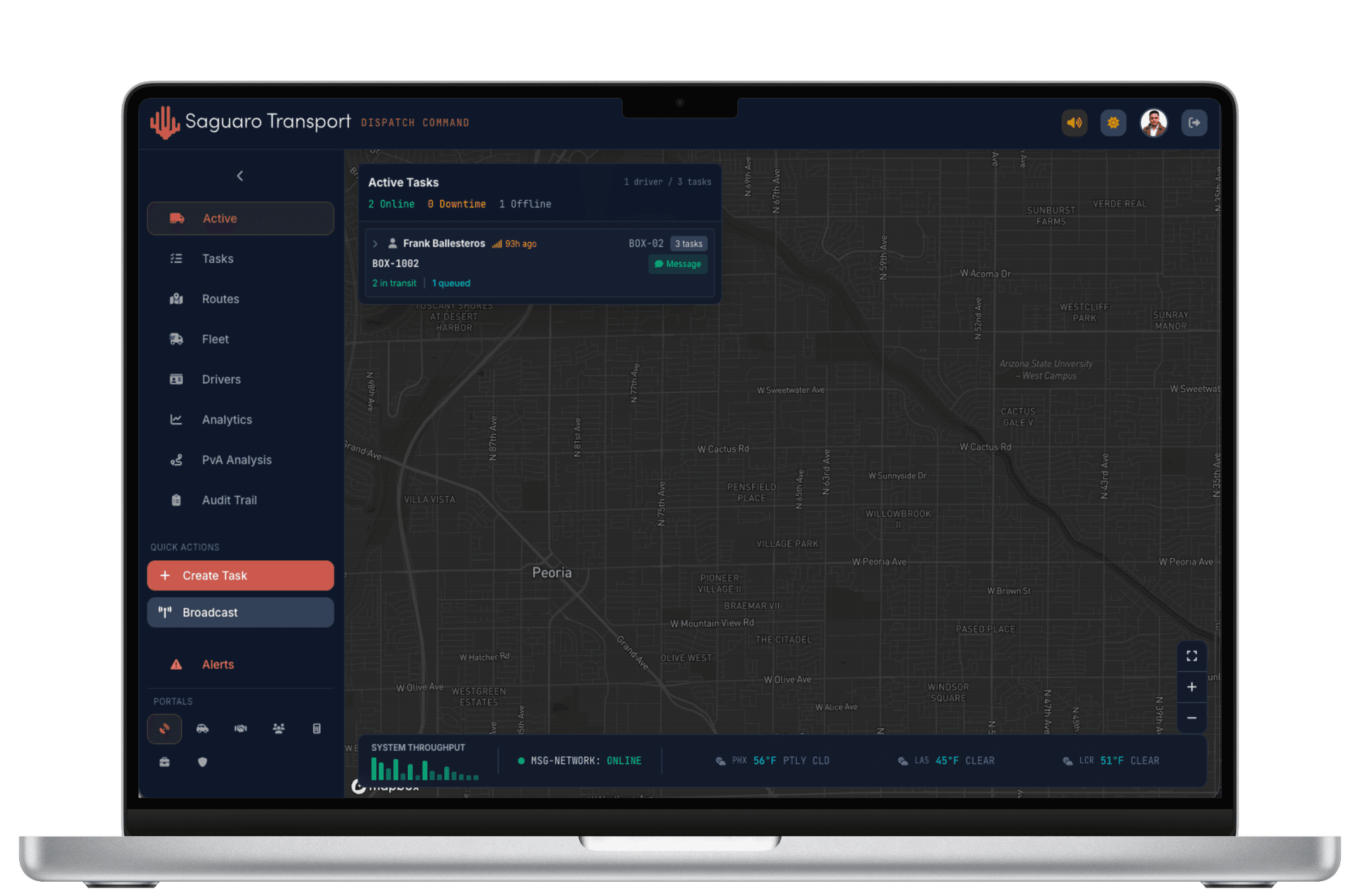Collapse the sidebar with the chevron

[x=240, y=176]
